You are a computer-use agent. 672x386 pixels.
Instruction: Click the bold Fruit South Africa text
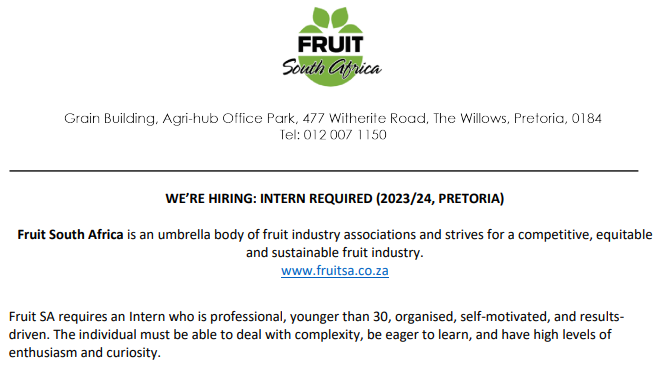[x=70, y=235]
